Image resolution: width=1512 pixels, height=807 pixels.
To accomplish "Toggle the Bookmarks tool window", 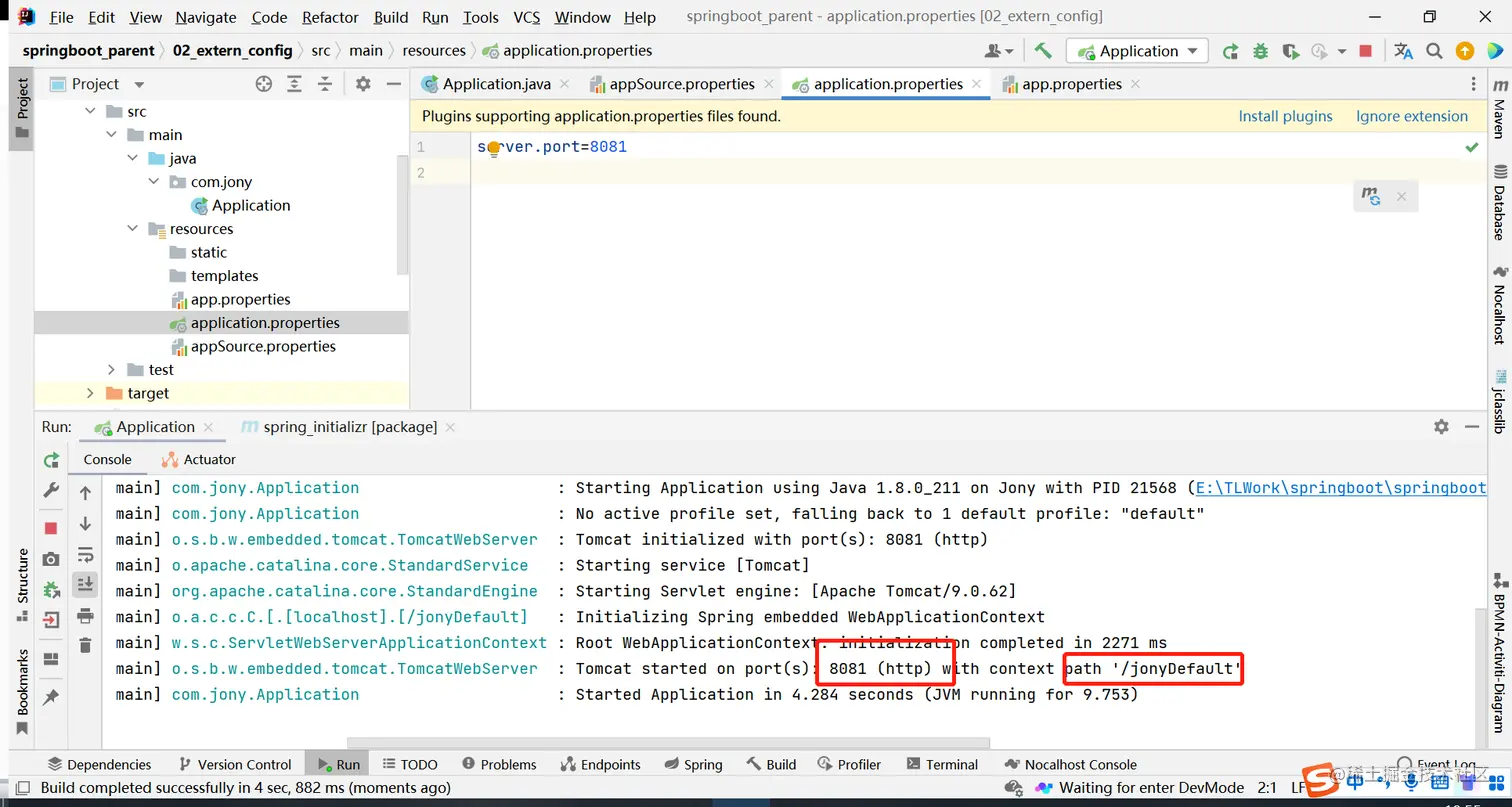I will (22, 691).
